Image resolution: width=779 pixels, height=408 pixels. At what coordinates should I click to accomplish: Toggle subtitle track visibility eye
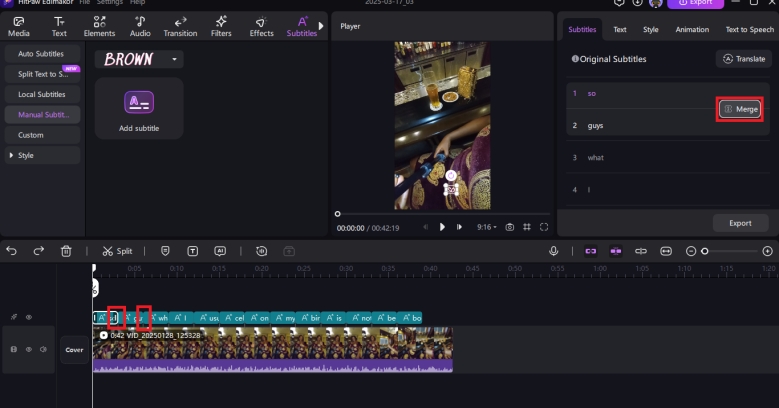tap(28, 317)
